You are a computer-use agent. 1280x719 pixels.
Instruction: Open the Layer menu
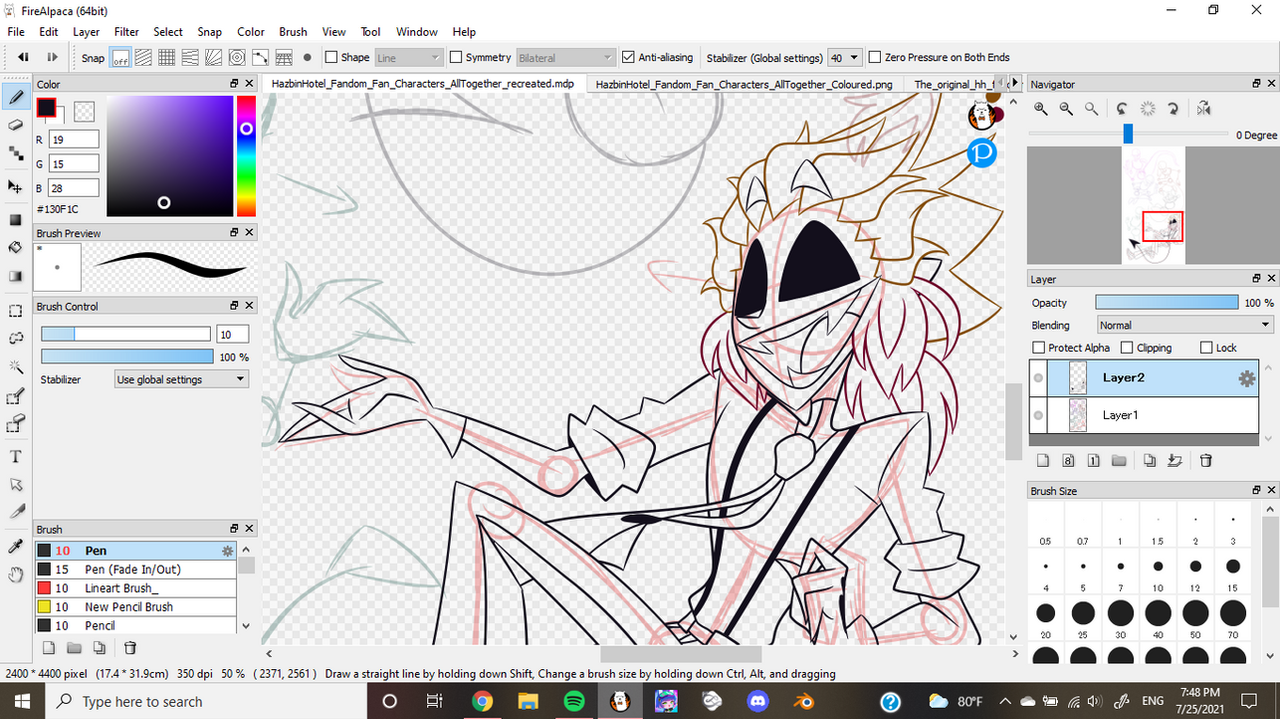86,32
